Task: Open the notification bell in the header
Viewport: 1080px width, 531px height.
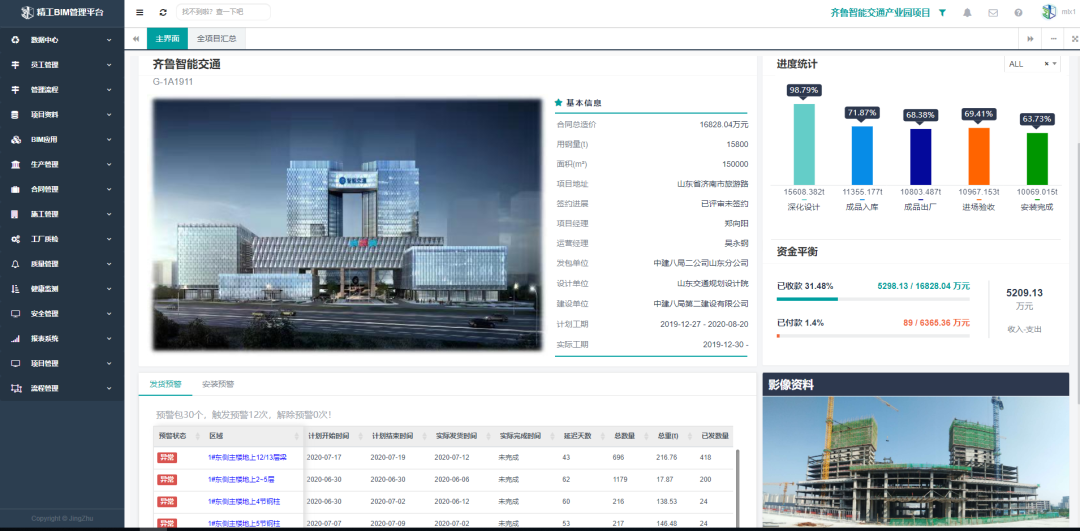Action: 968,12
